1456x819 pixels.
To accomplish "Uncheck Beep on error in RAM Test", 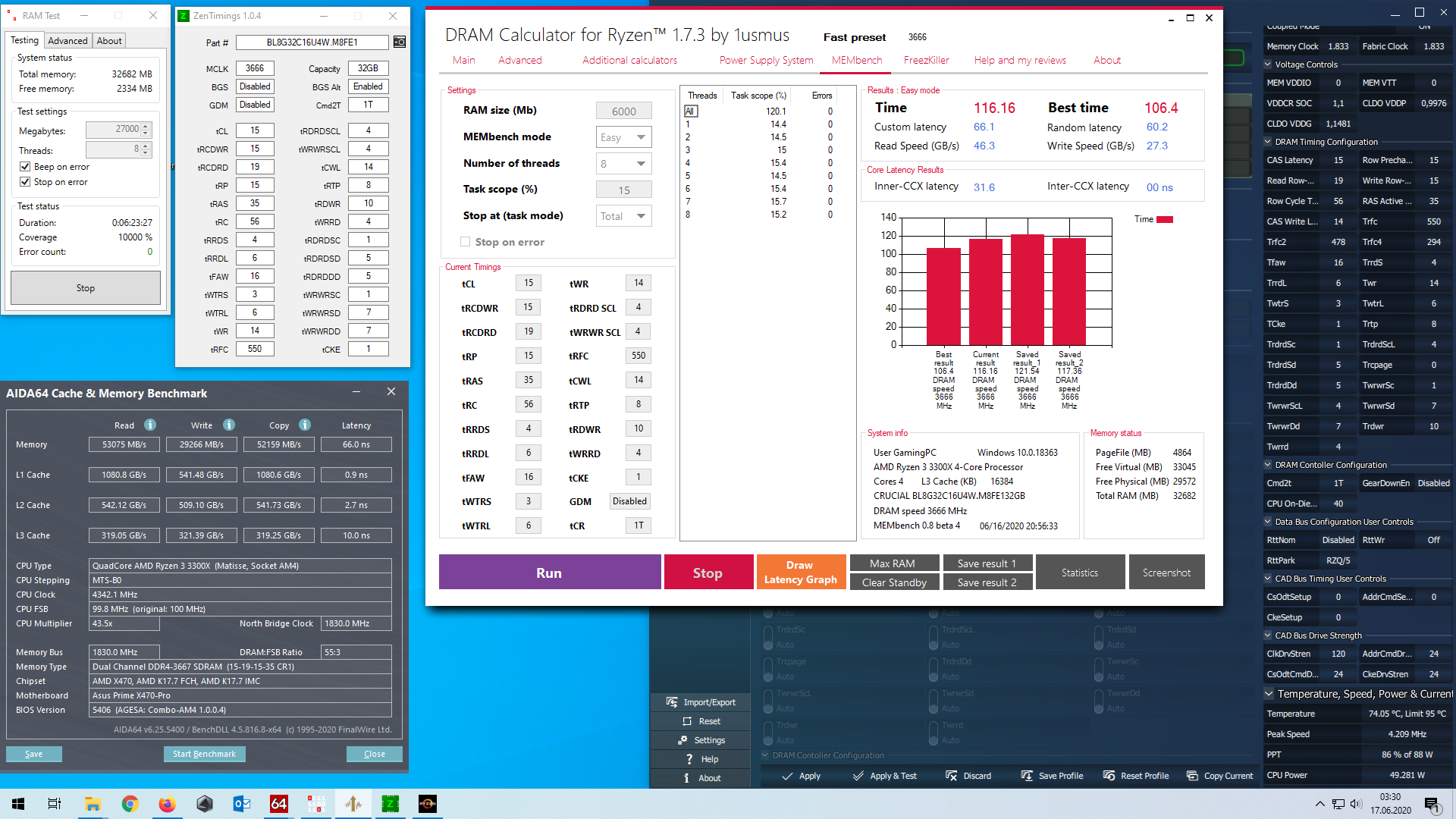I will point(25,166).
